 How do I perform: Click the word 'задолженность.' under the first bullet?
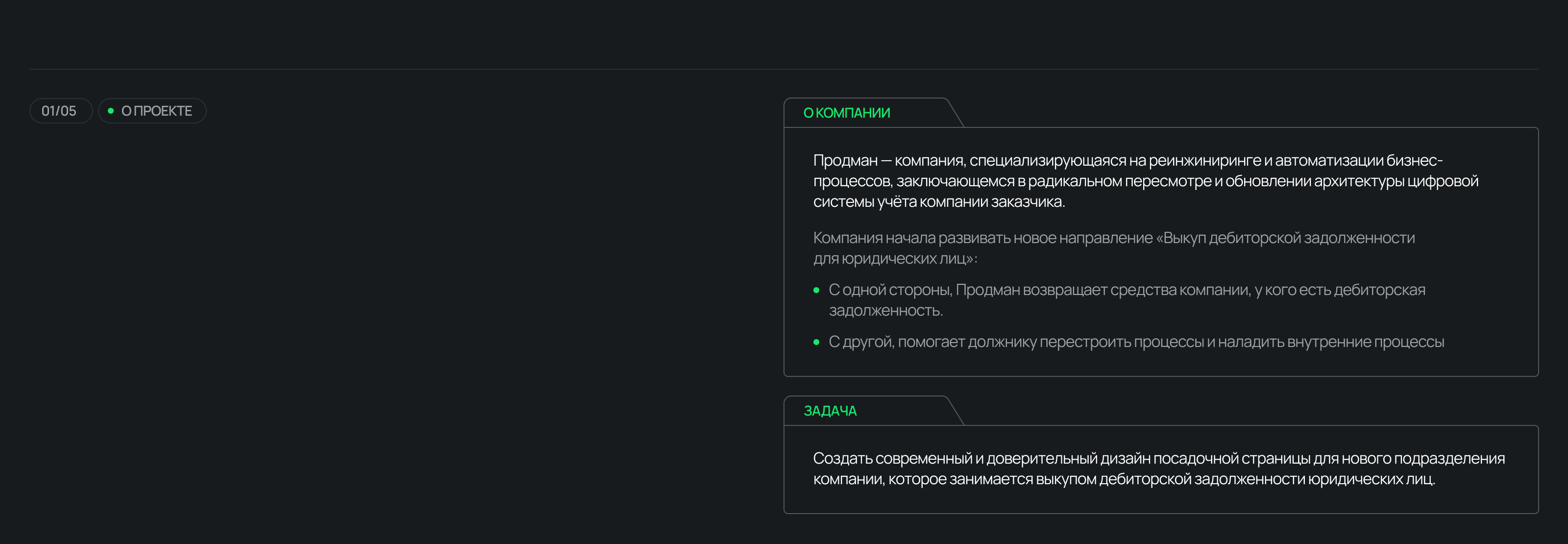pyautogui.click(x=885, y=311)
